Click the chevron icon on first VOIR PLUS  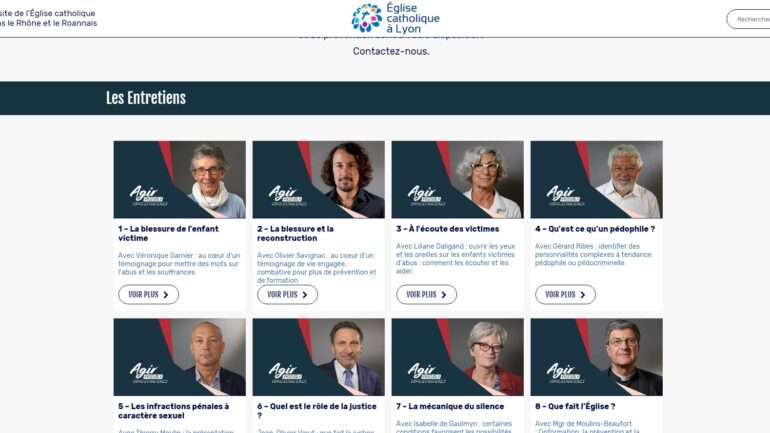[165, 295]
